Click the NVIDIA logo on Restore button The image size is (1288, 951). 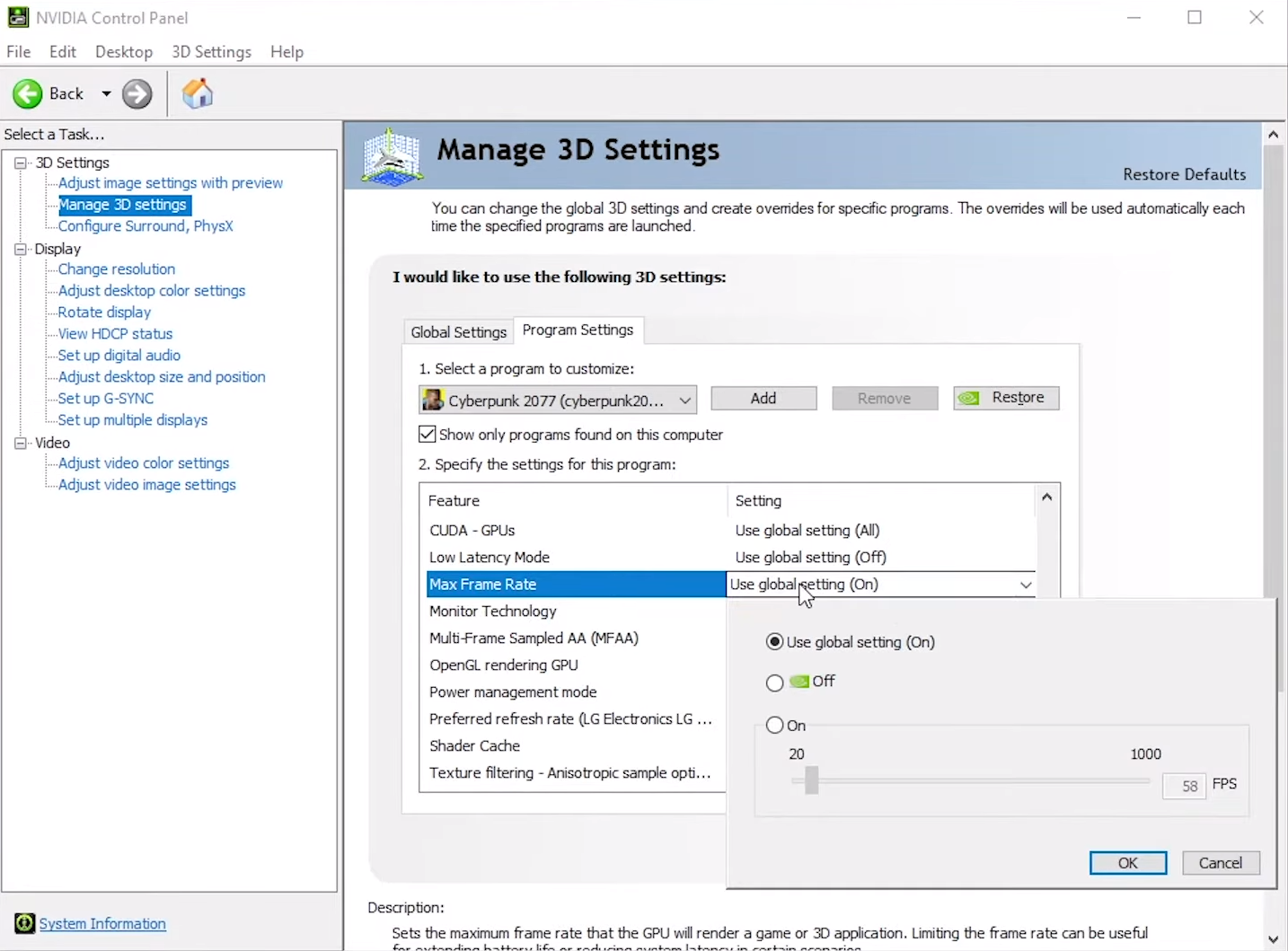point(969,398)
